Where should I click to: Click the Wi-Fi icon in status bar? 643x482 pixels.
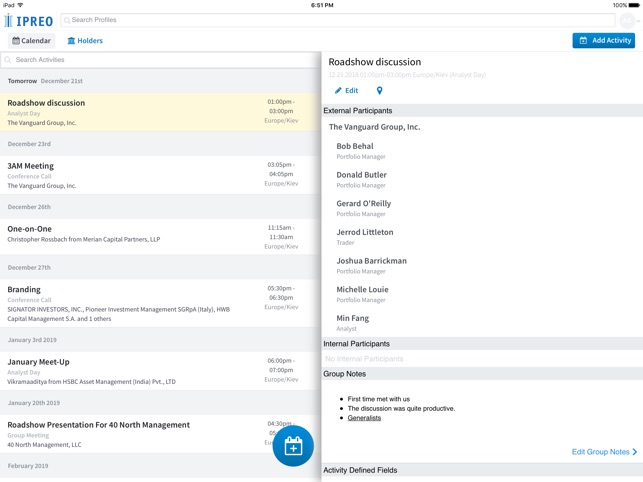point(20,5)
